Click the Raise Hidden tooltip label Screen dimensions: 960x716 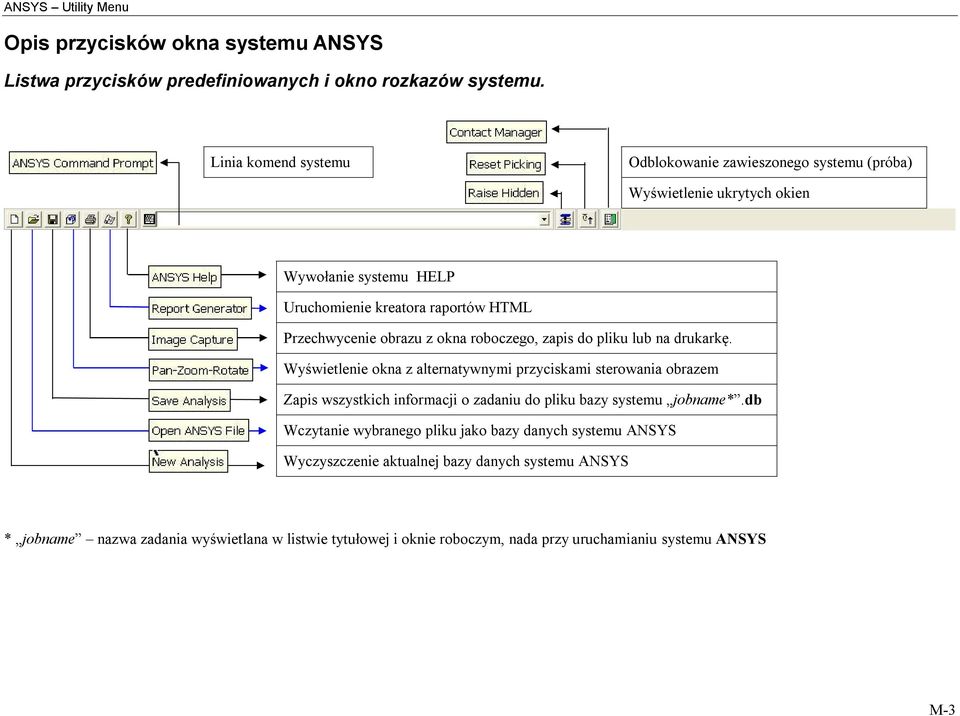pyautogui.click(x=504, y=193)
